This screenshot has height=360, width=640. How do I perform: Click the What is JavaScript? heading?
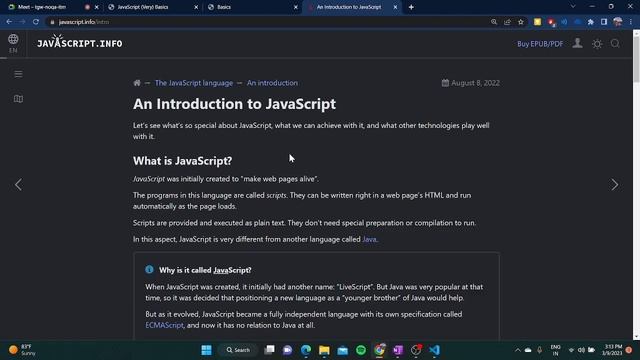click(x=182, y=161)
